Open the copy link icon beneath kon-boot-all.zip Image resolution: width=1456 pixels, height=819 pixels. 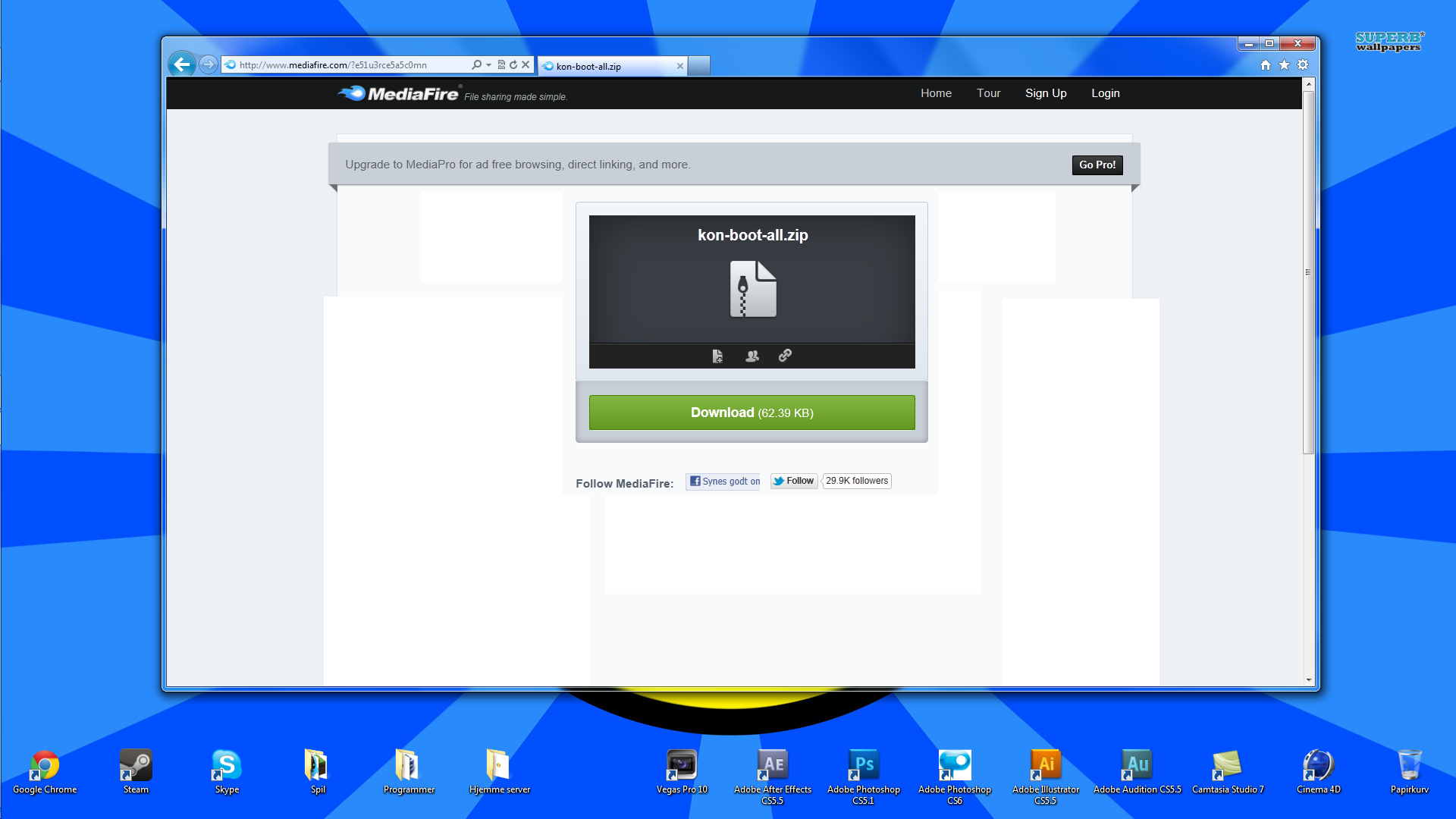pyautogui.click(x=785, y=356)
